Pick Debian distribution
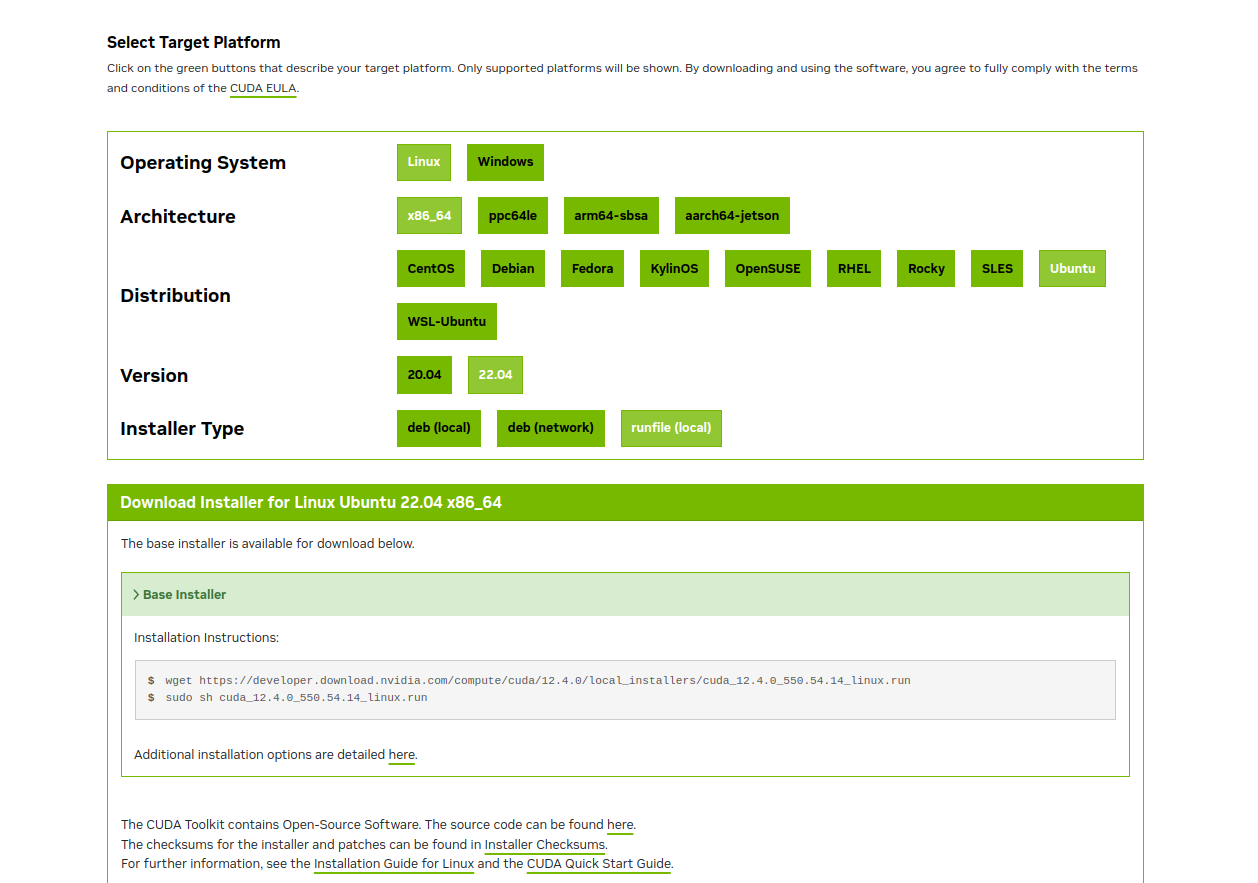The image size is (1258, 883). pos(513,269)
